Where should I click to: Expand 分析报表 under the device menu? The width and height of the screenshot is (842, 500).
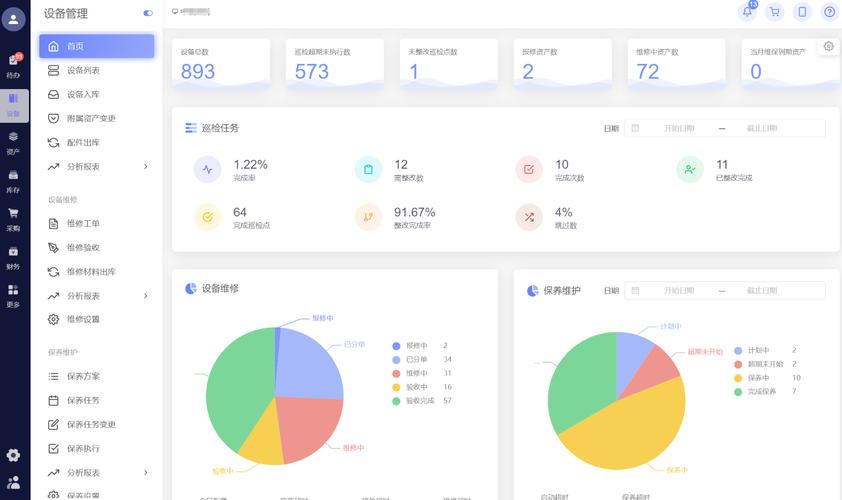pyautogui.click(x=97, y=166)
